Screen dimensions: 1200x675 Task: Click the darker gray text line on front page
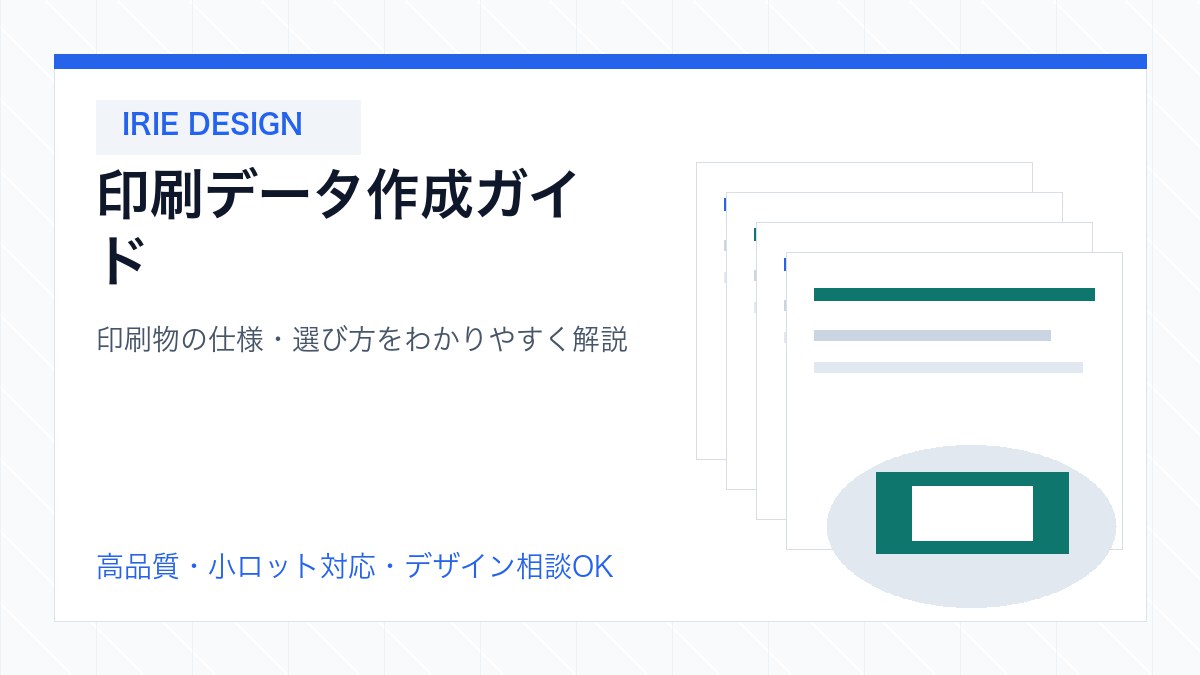932,336
